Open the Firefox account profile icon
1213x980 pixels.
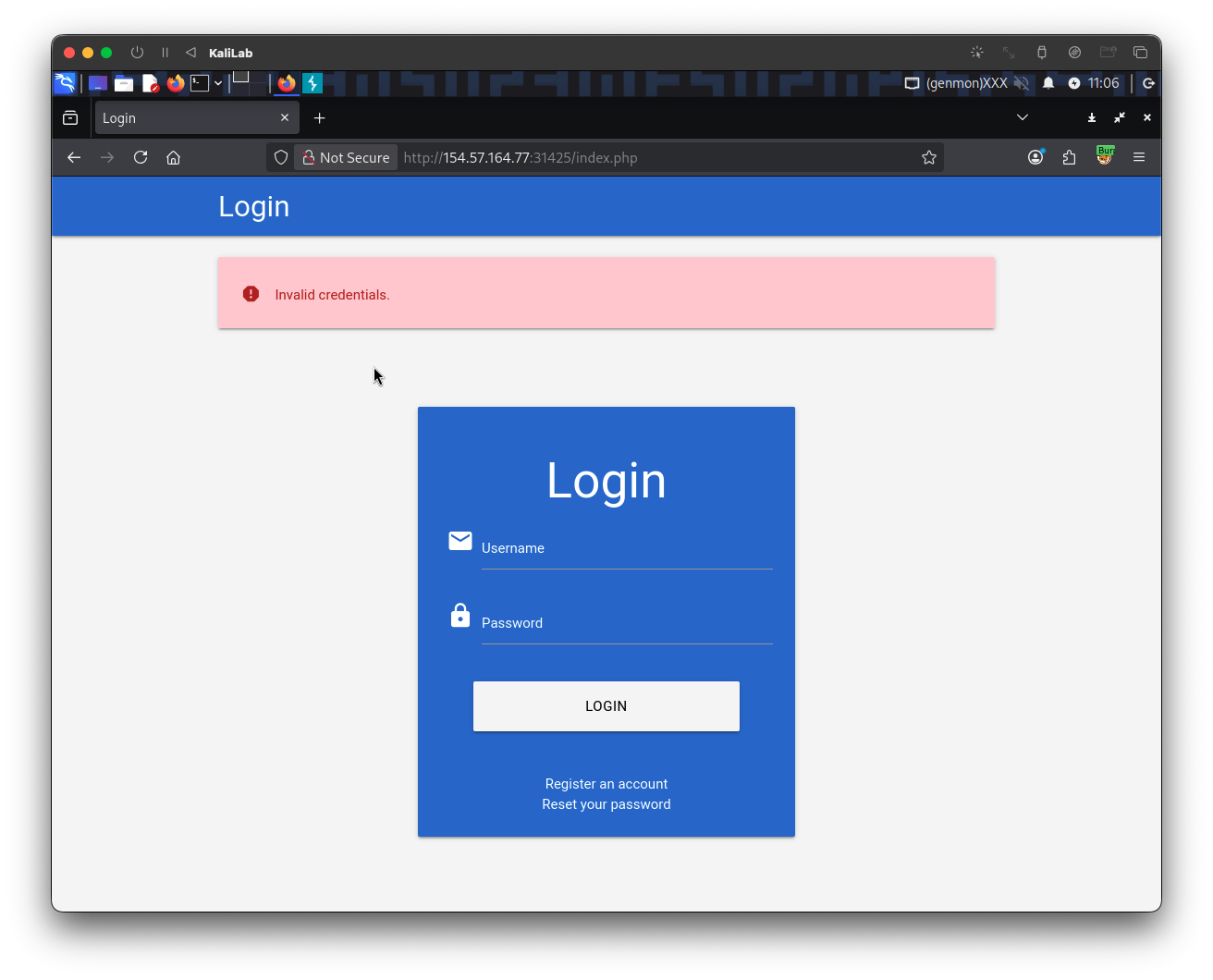[1035, 157]
